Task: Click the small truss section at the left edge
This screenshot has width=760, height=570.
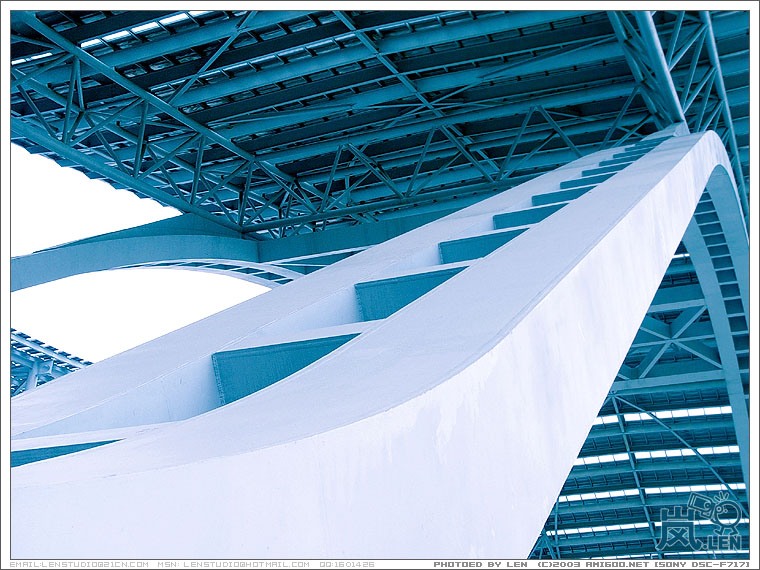Action: (40, 362)
